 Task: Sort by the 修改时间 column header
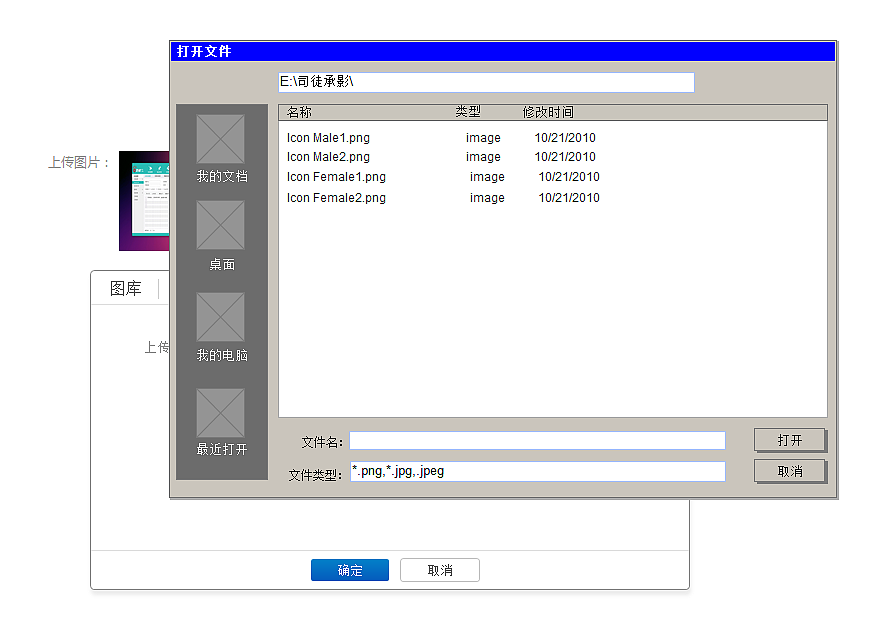(x=548, y=112)
